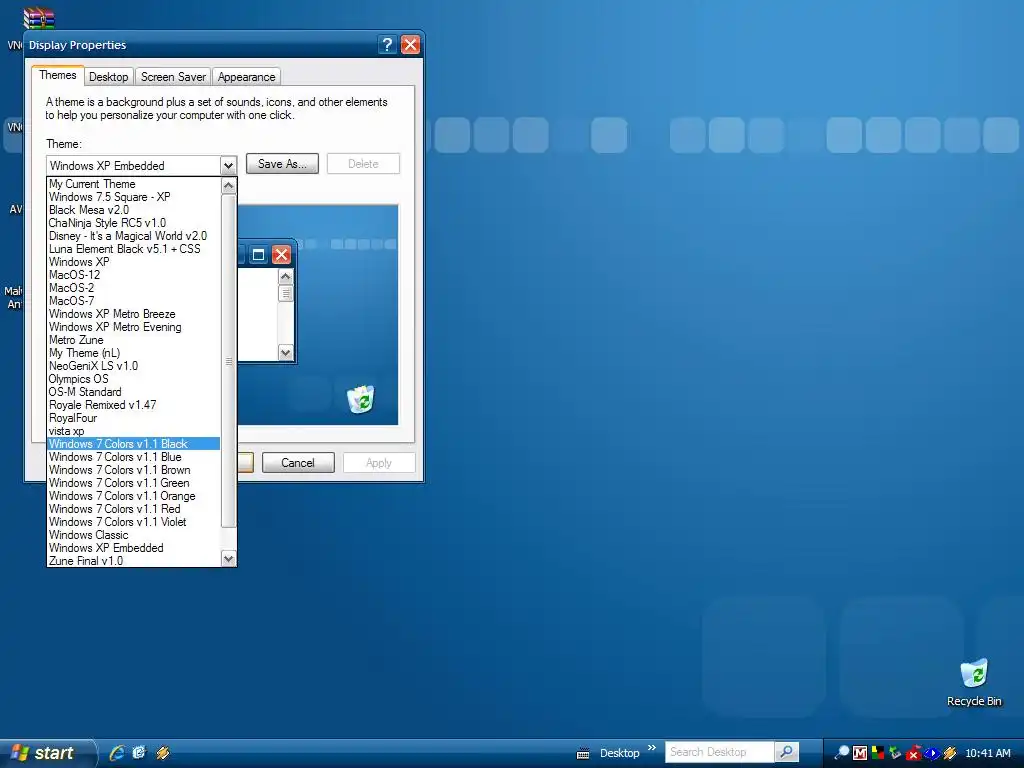This screenshot has height=768, width=1024.
Task: Choose the MacOS-2 theme
Action: coord(134,288)
